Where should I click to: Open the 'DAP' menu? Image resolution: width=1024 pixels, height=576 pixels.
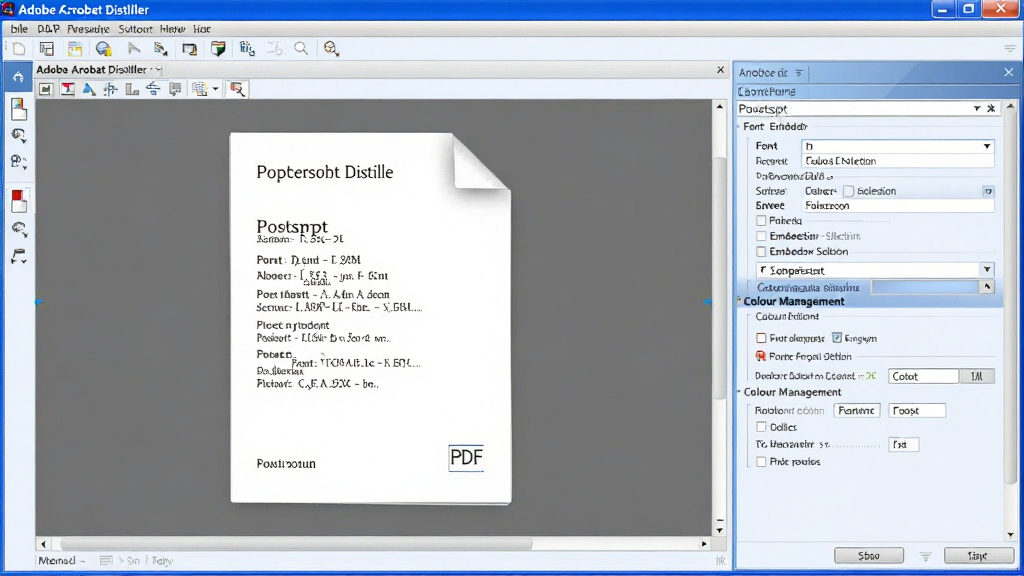(x=48, y=29)
